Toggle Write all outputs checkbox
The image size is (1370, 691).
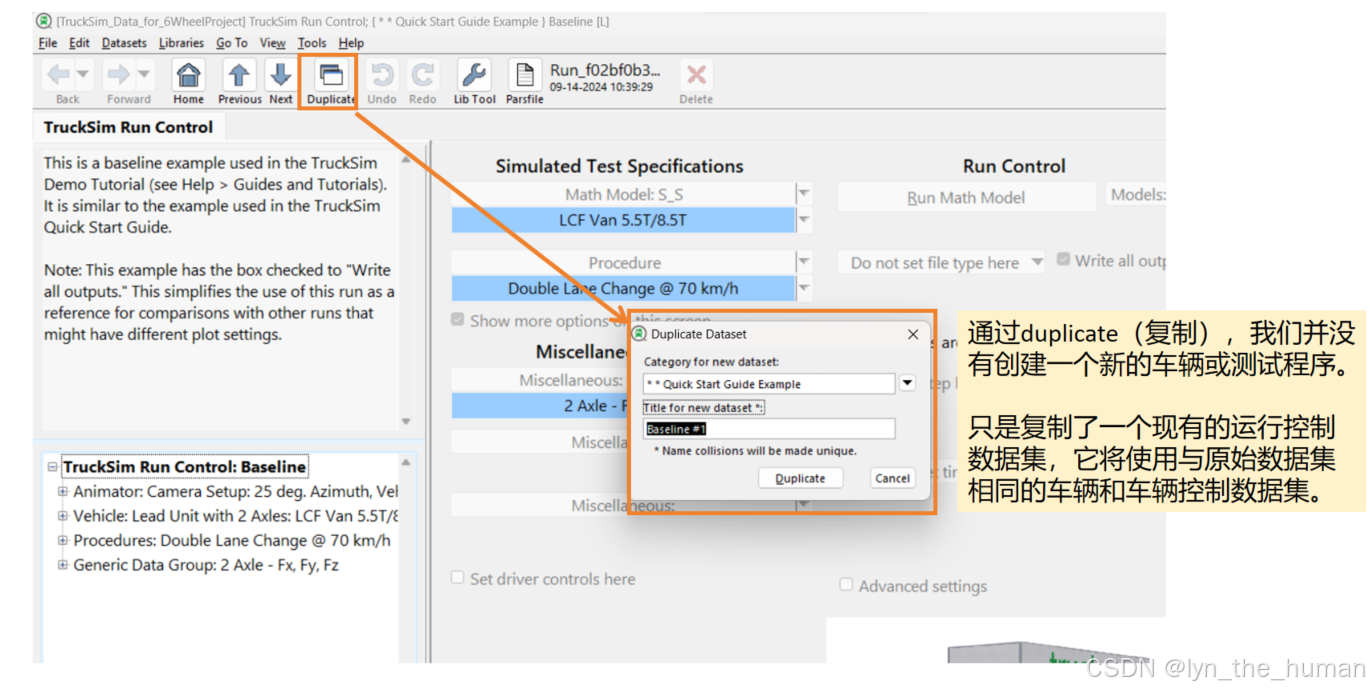pyautogui.click(x=1063, y=260)
